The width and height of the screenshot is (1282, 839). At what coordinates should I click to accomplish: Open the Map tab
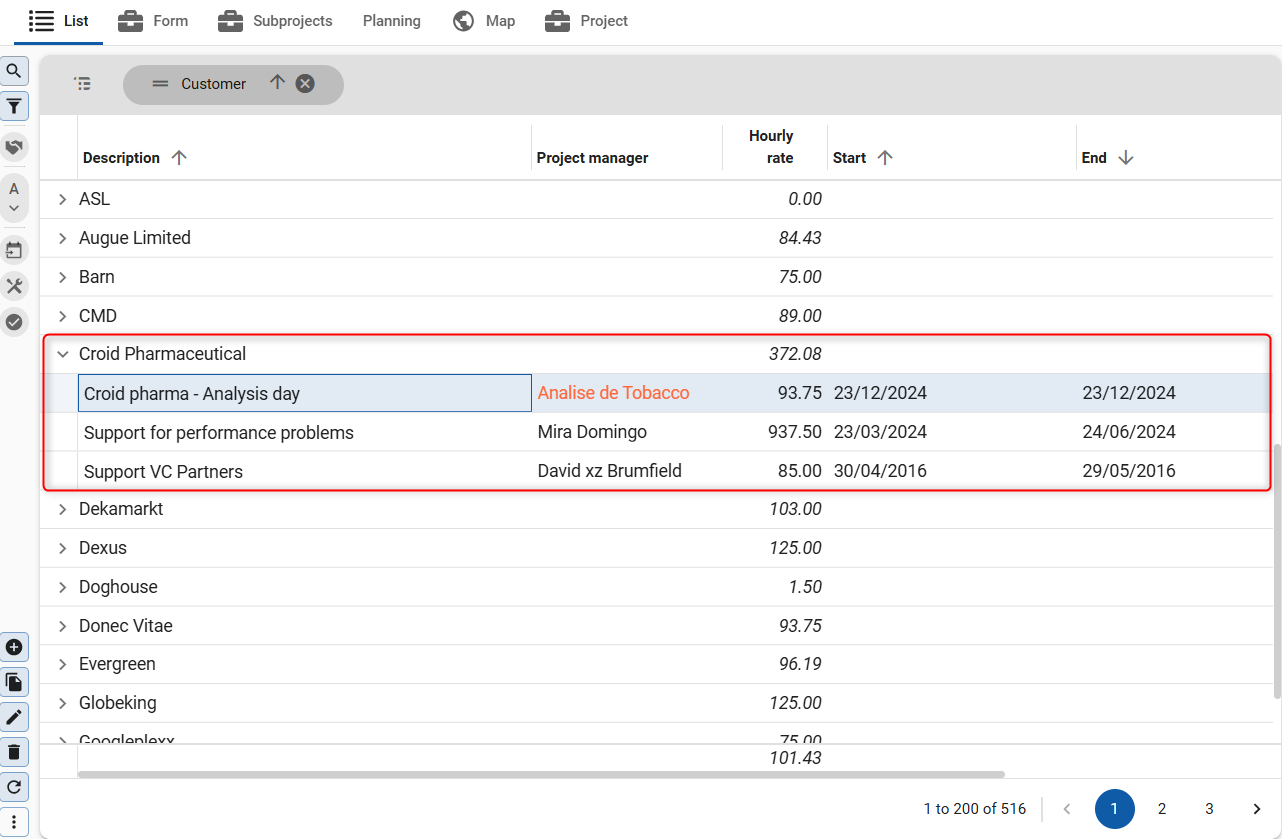tap(484, 21)
